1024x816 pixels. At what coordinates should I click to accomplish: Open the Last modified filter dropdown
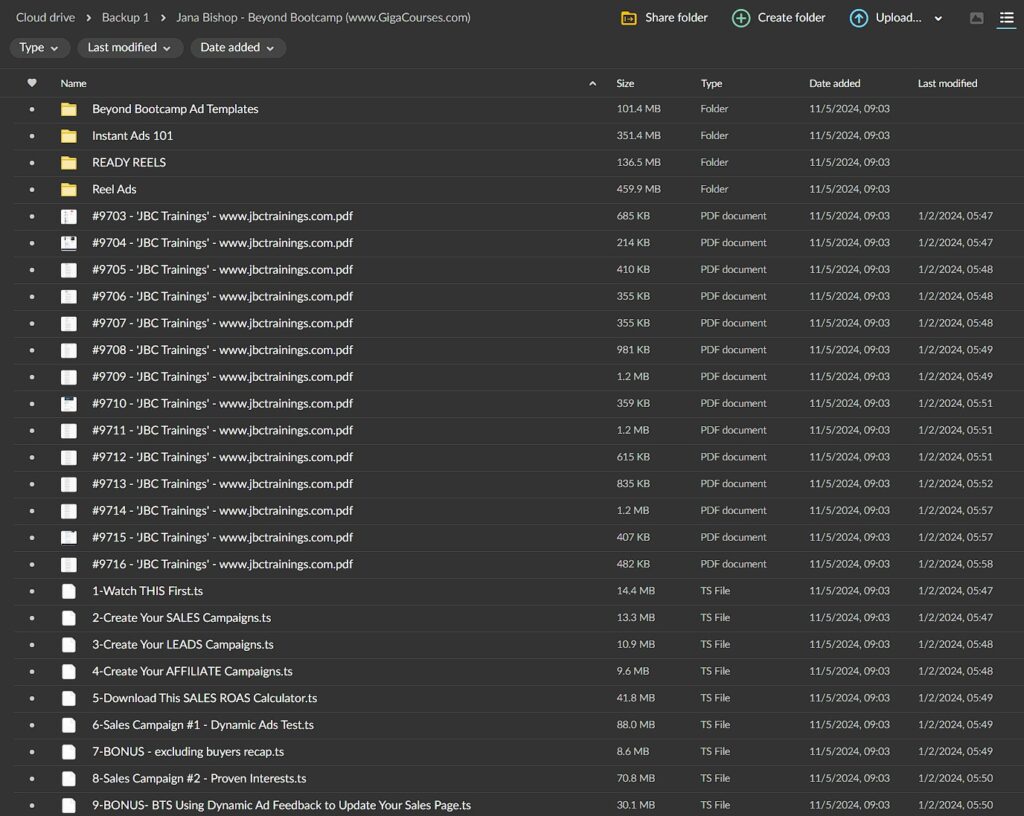pyautogui.click(x=130, y=48)
